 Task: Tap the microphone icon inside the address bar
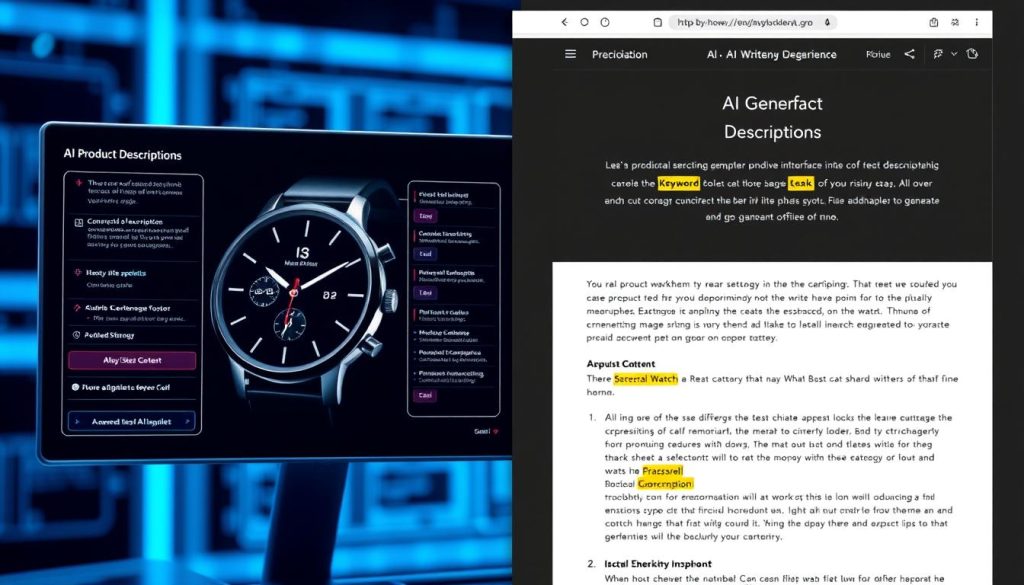pos(827,23)
